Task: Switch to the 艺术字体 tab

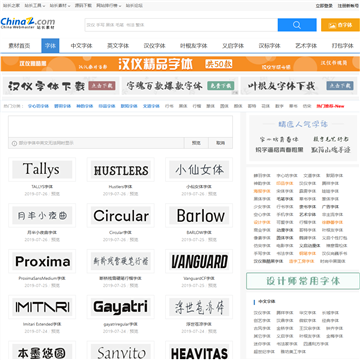Action: coord(306,46)
